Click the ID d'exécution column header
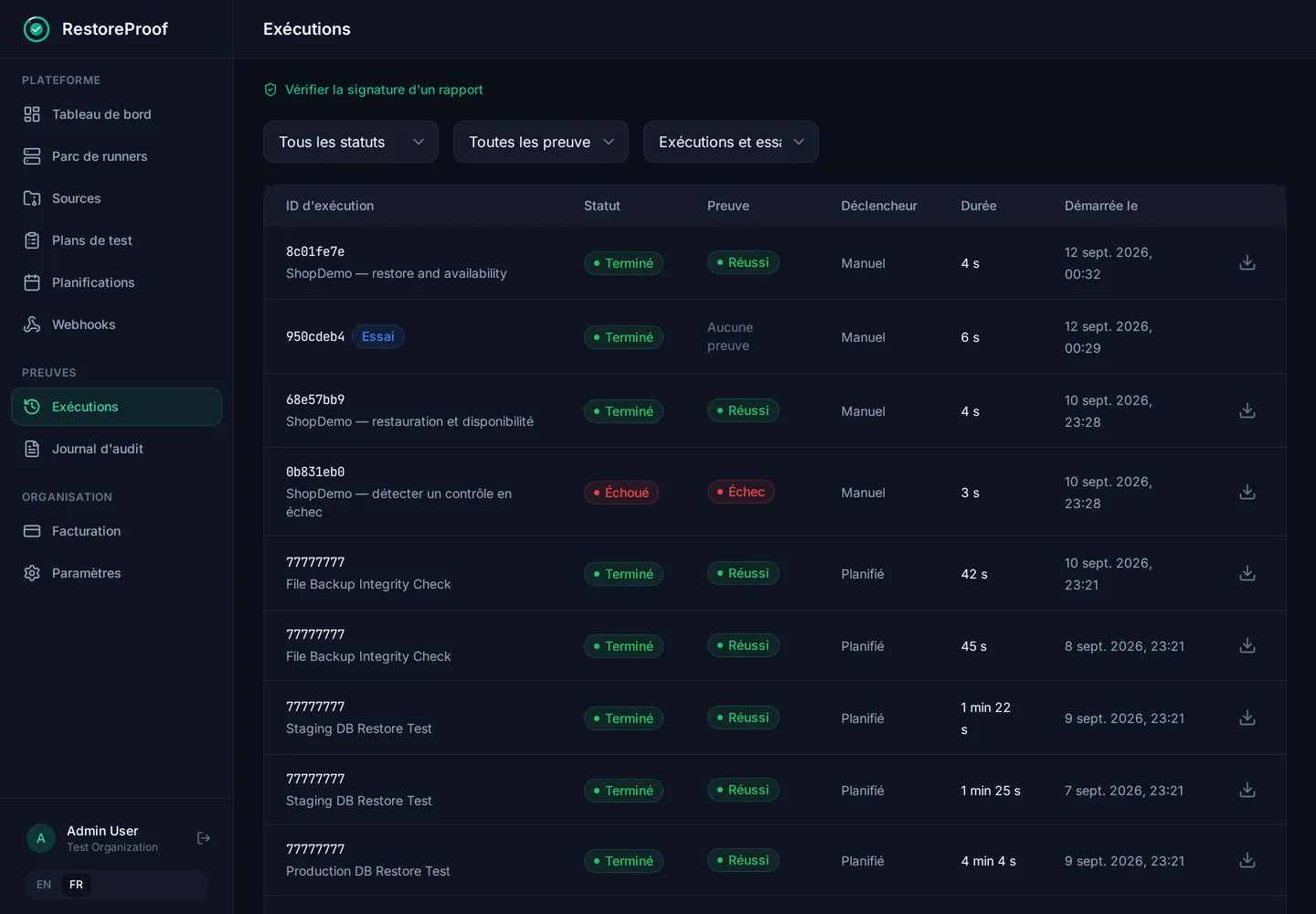 (330, 206)
